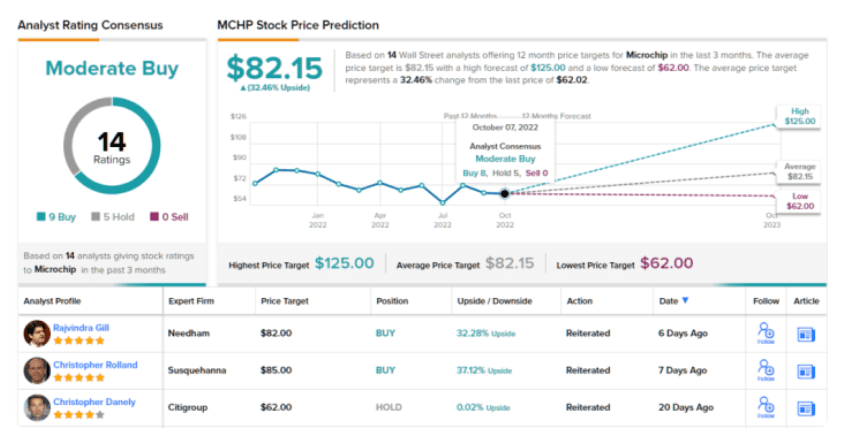Follow analyst Christopher Danely
This screenshot has height=444, width=841.
(765, 406)
